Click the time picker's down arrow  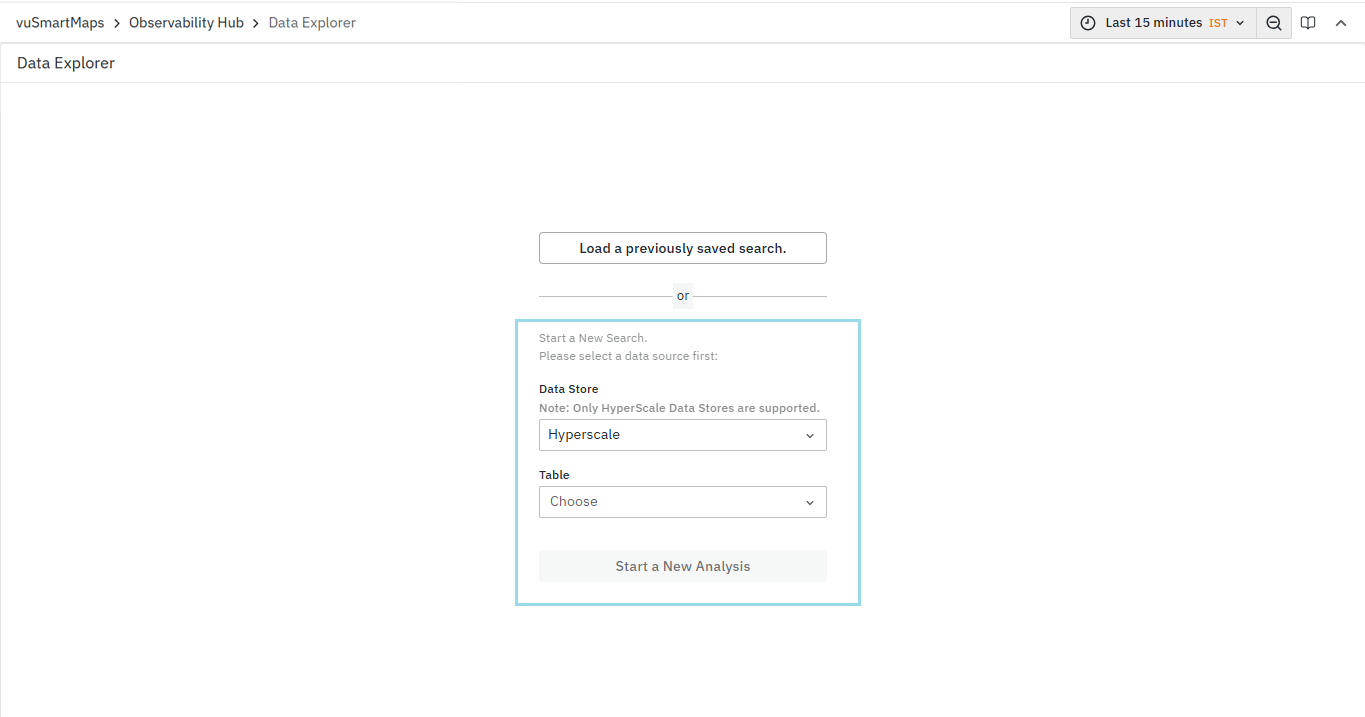(1240, 23)
